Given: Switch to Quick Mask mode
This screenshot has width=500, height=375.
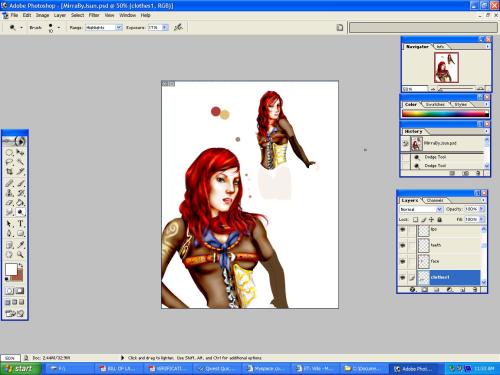Looking at the screenshot, I should (x=20, y=291).
